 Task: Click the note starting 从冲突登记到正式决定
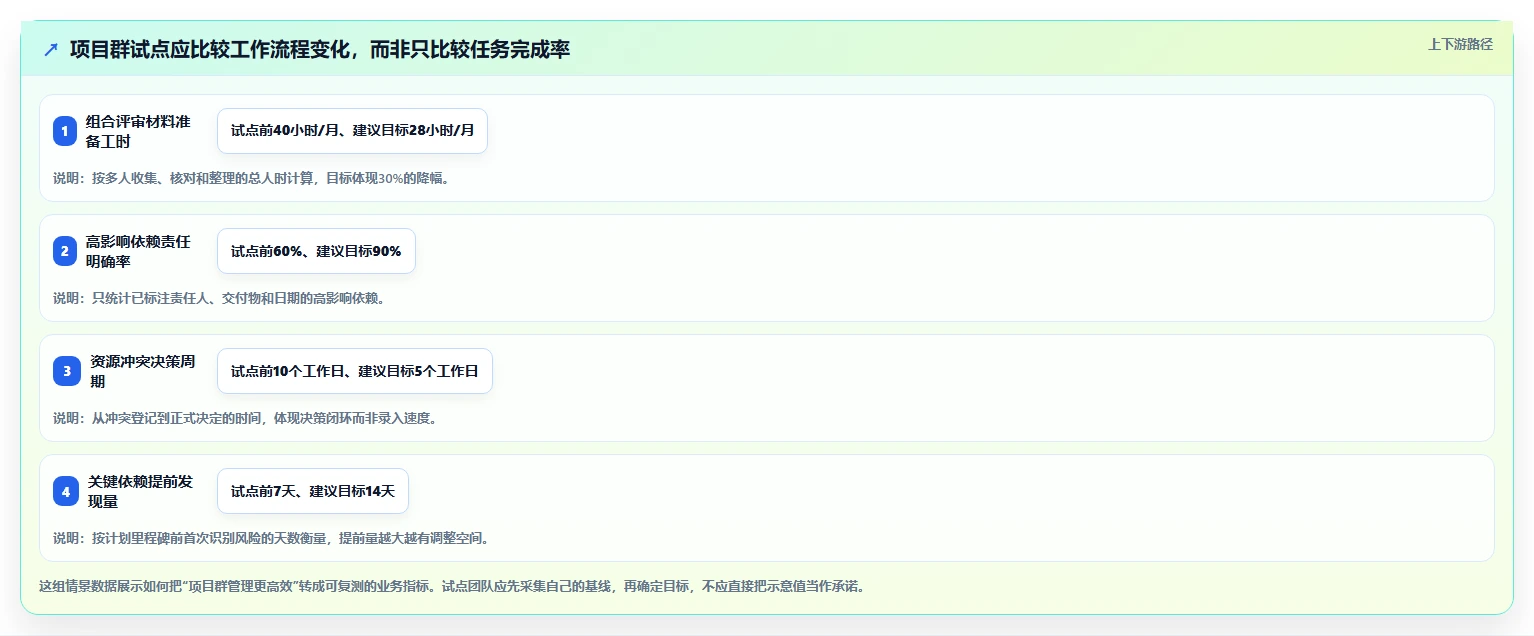[x=245, y=418]
